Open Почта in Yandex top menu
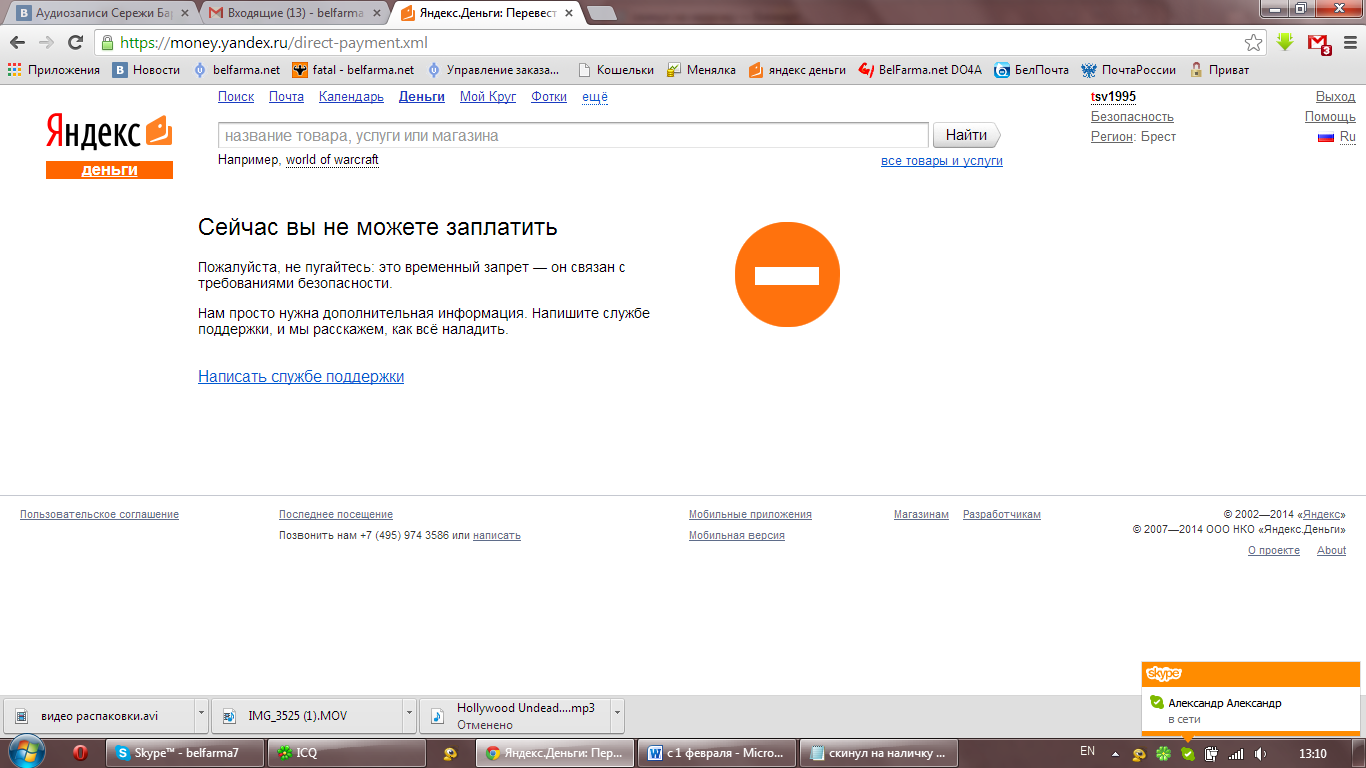Image resolution: width=1366 pixels, height=768 pixels. (x=286, y=97)
